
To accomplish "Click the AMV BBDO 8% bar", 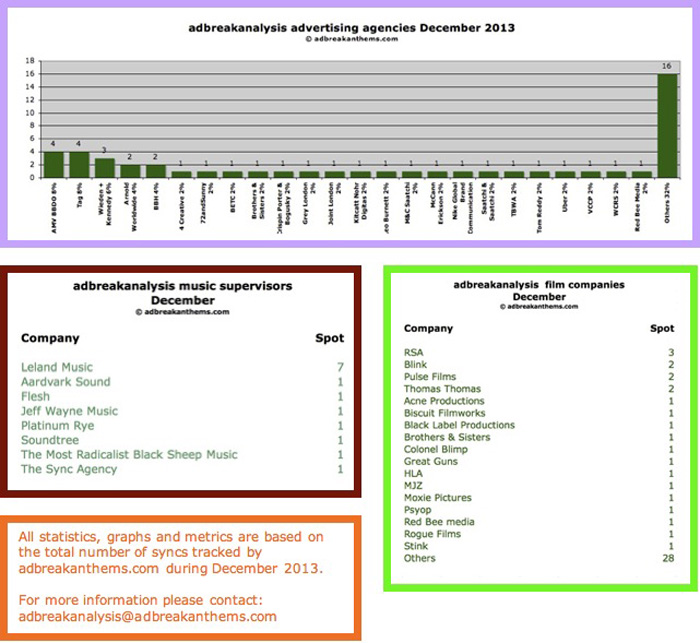I will pos(54,165).
